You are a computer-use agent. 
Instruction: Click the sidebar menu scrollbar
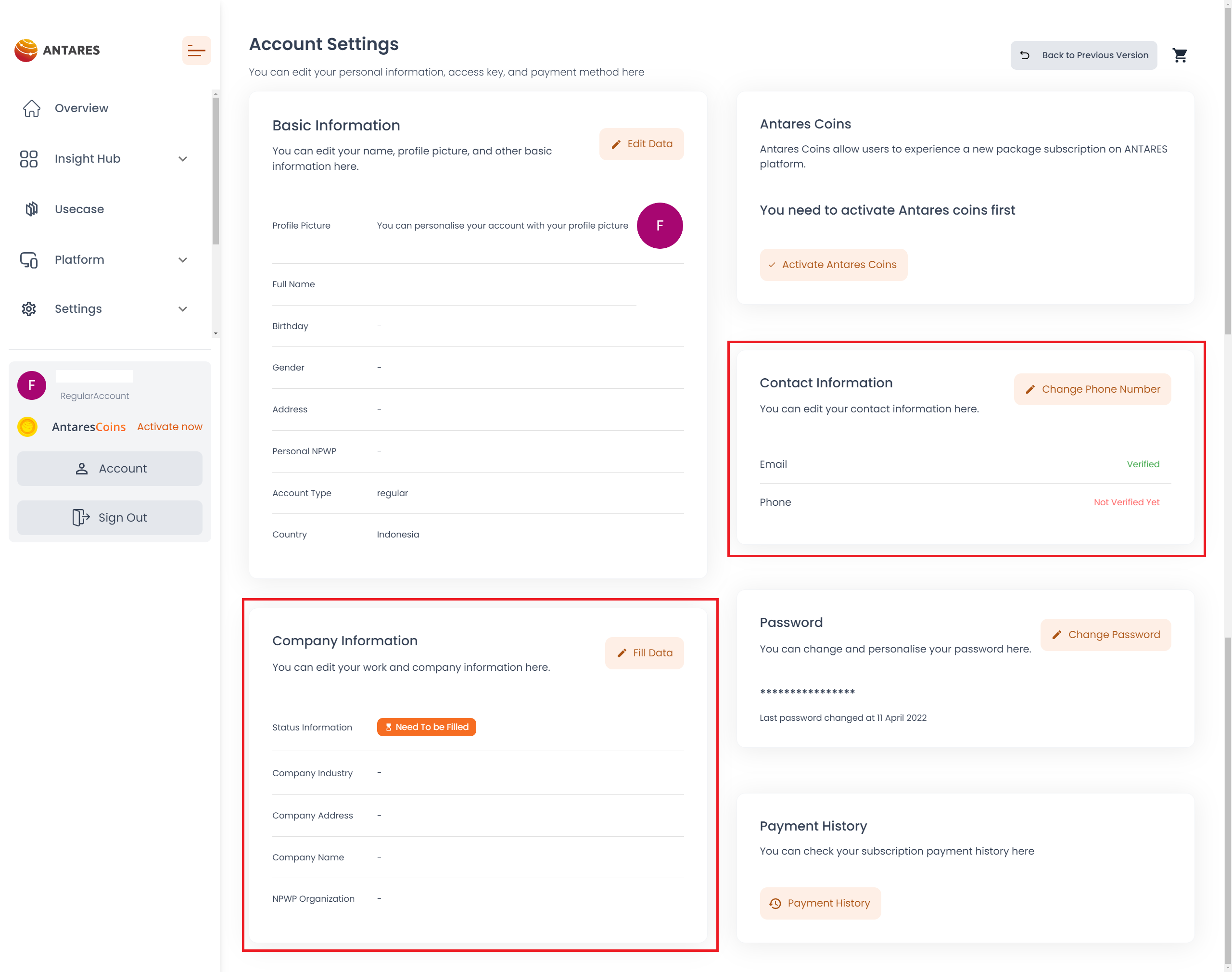(x=216, y=171)
